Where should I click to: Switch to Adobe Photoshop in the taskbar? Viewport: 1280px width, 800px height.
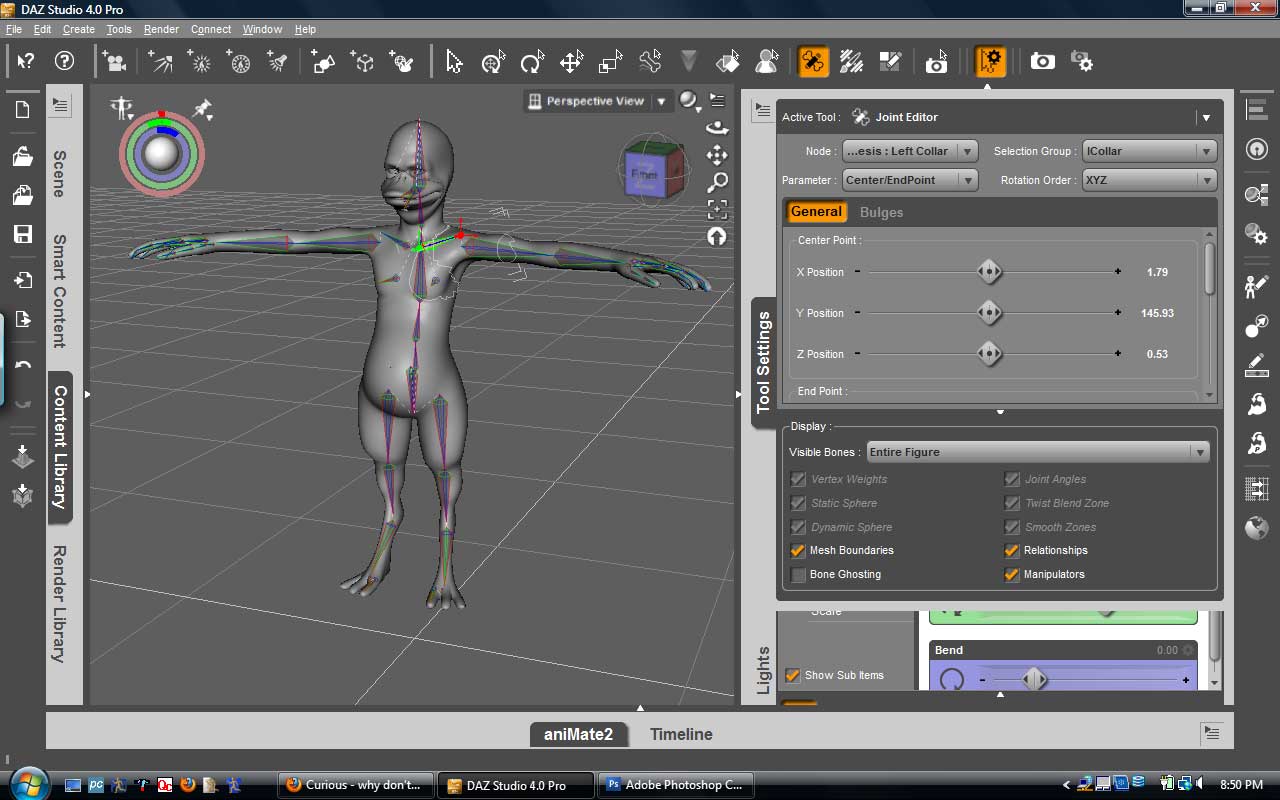click(675, 785)
